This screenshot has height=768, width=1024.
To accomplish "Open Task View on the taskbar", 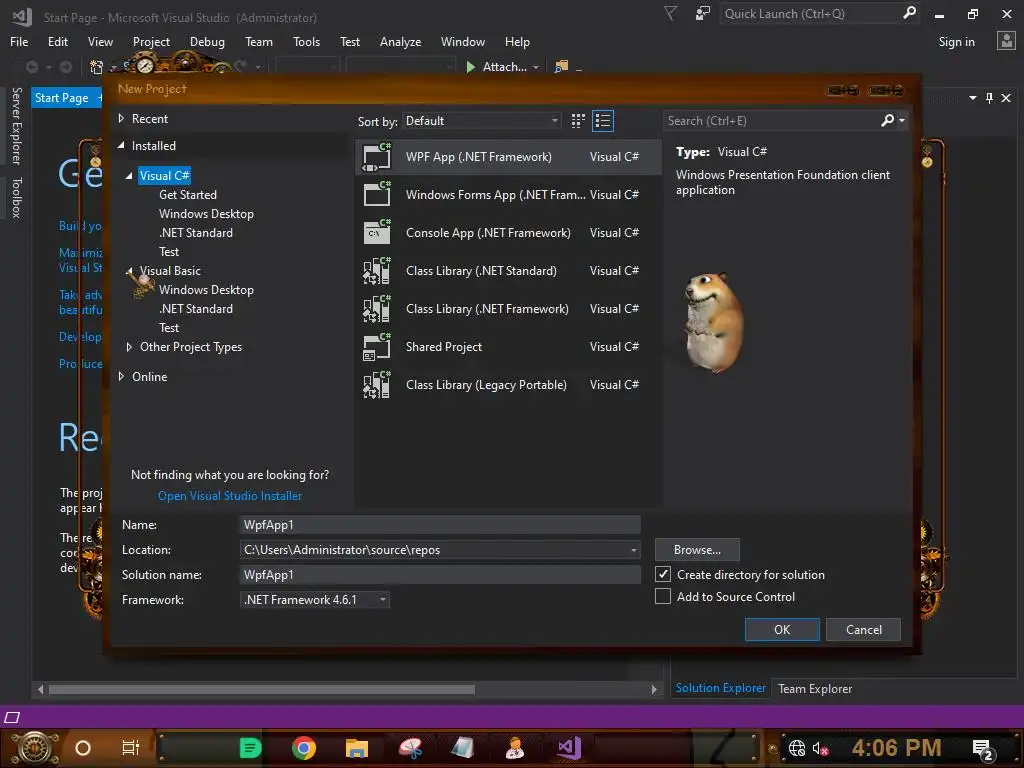I will coord(131,748).
